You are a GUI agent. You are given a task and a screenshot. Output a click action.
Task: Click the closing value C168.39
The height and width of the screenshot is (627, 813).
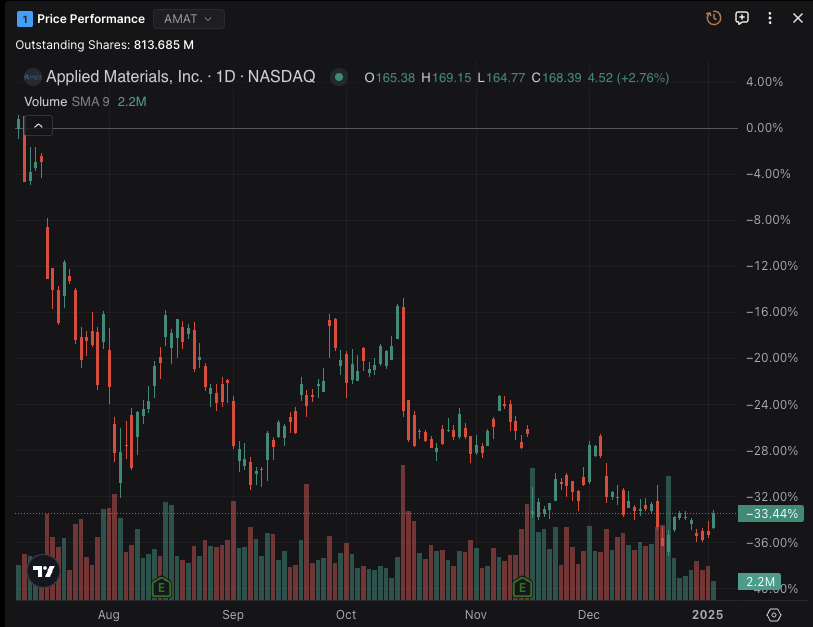pyautogui.click(x=556, y=78)
